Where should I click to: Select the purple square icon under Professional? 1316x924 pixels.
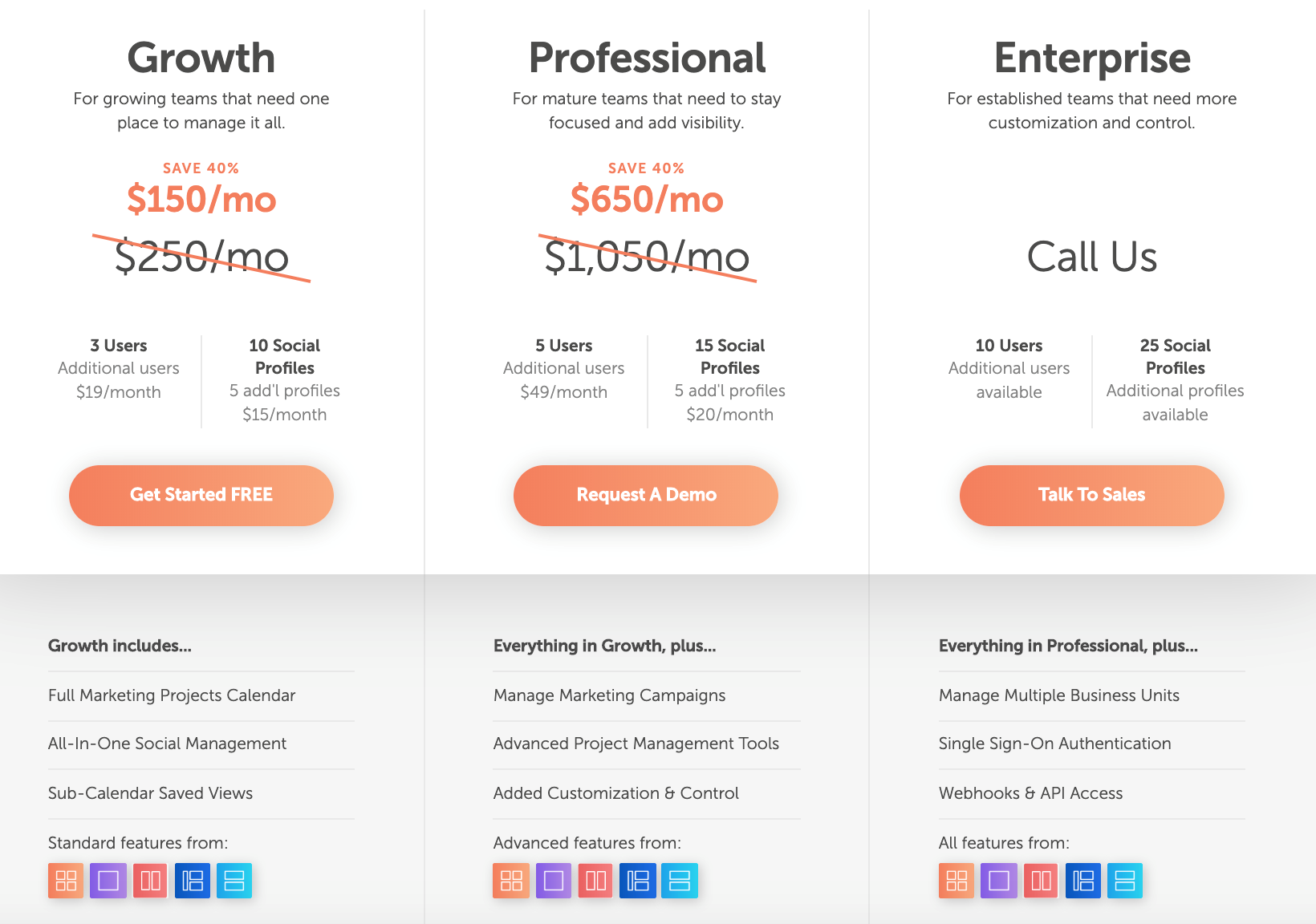[553, 880]
